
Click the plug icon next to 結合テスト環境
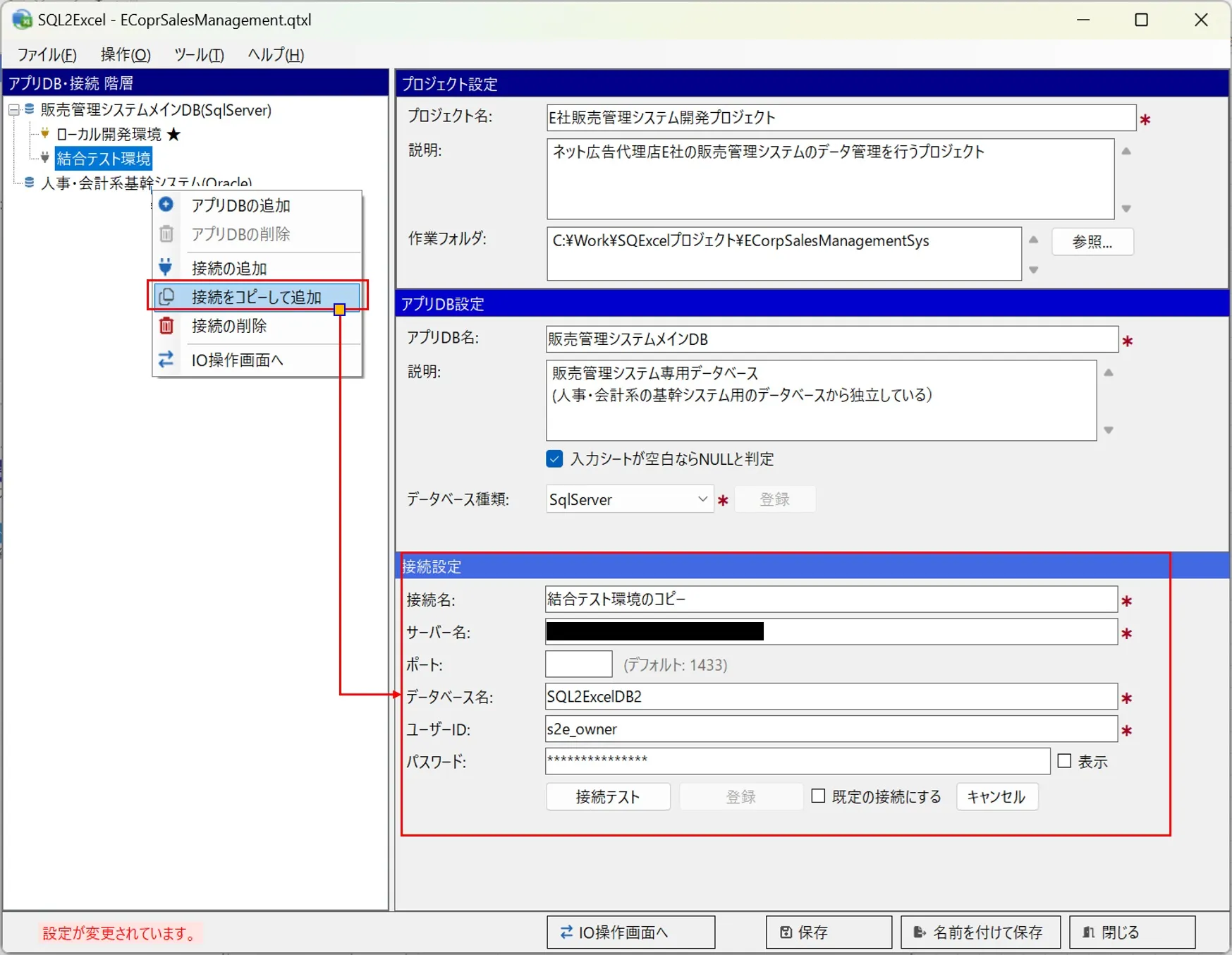coord(45,157)
